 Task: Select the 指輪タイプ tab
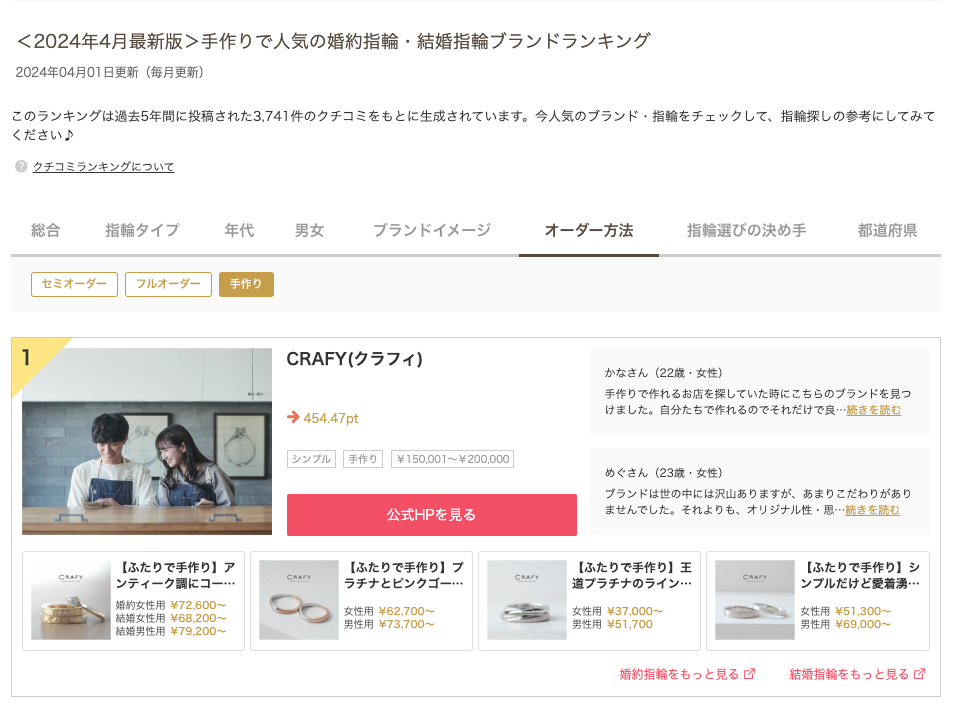[x=142, y=231]
